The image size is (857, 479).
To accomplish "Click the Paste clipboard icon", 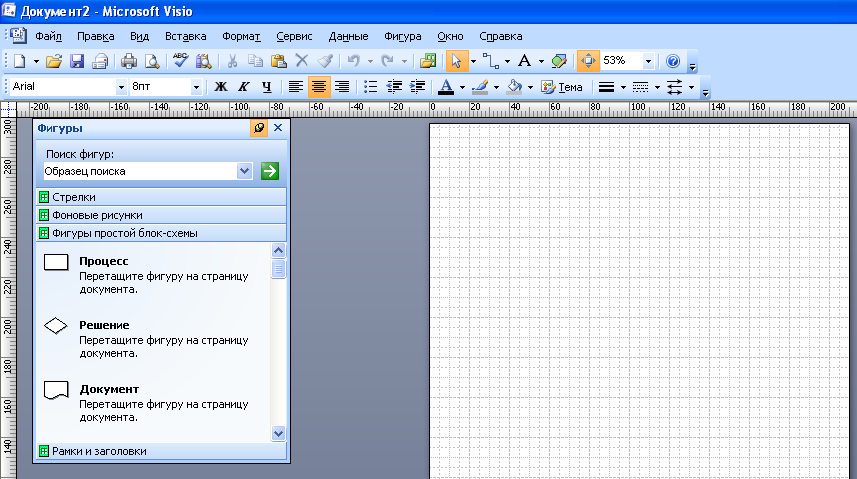I will click(x=279, y=61).
